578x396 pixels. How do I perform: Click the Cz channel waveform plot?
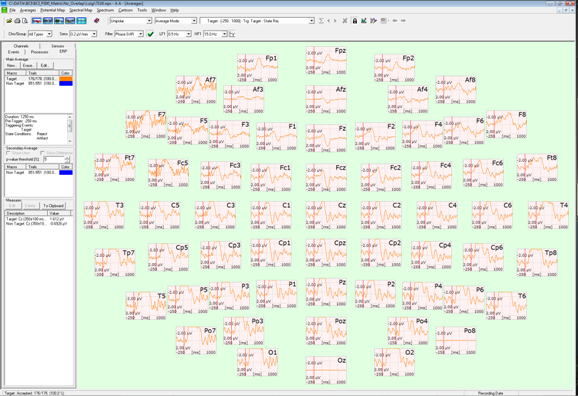326,215
